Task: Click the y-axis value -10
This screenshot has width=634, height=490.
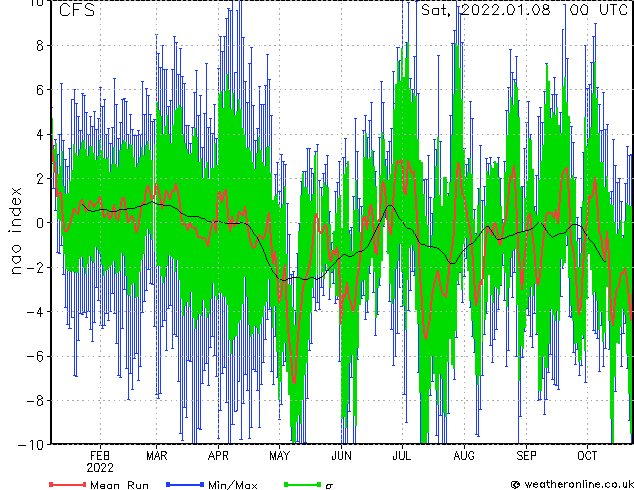Action: pyautogui.click(x=31, y=445)
